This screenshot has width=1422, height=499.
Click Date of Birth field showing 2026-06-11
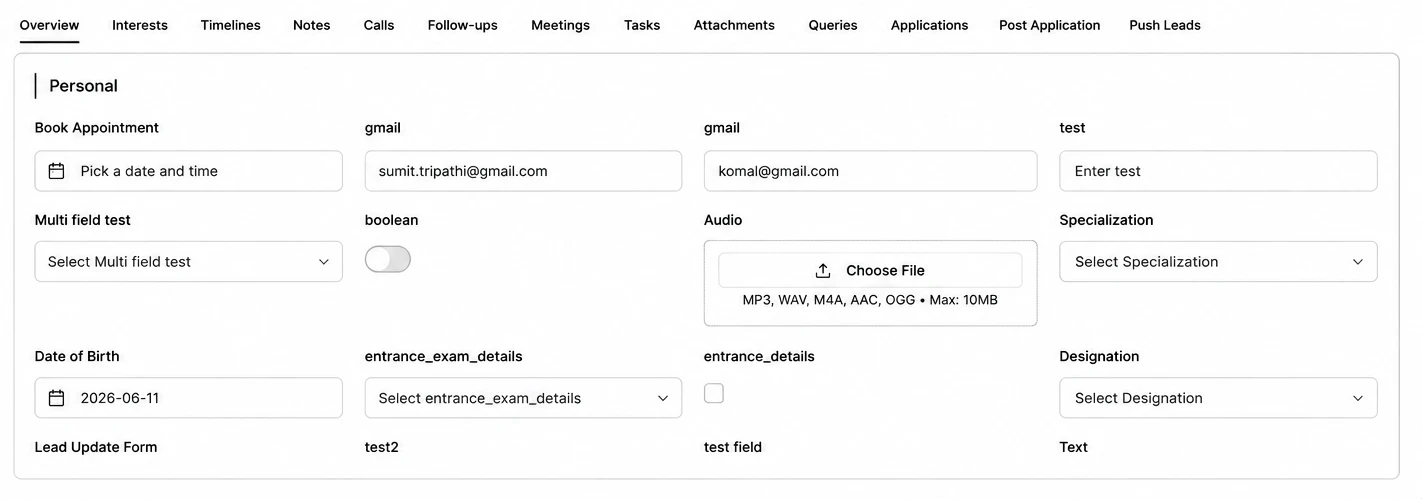coord(189,398)
